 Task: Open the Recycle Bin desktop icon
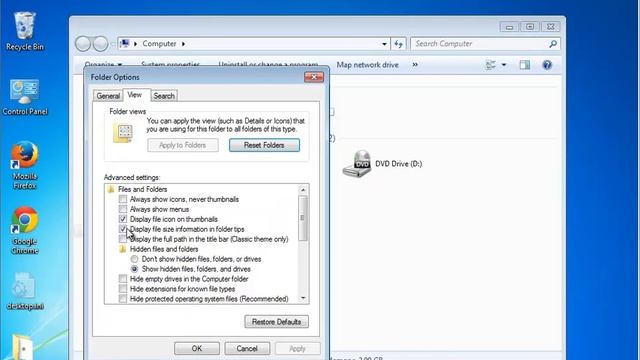click(24, 31)
